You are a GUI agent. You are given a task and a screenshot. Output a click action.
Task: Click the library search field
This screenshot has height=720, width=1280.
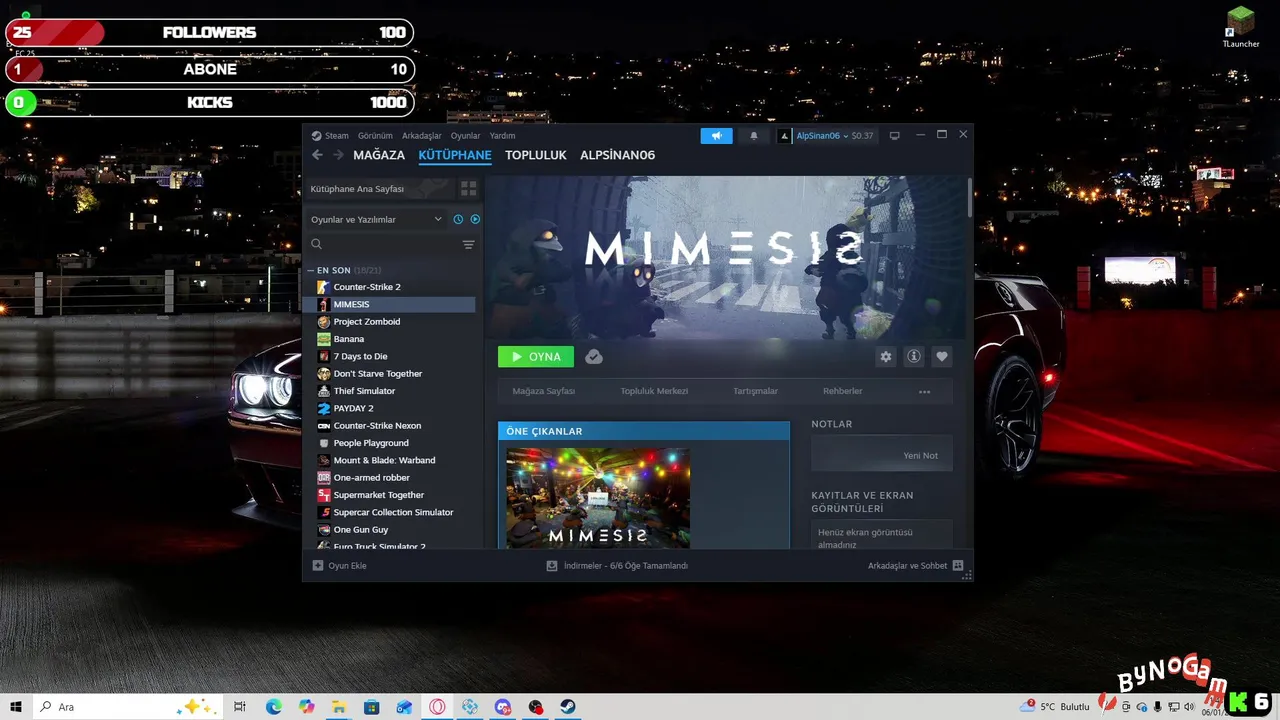point(383,244)
